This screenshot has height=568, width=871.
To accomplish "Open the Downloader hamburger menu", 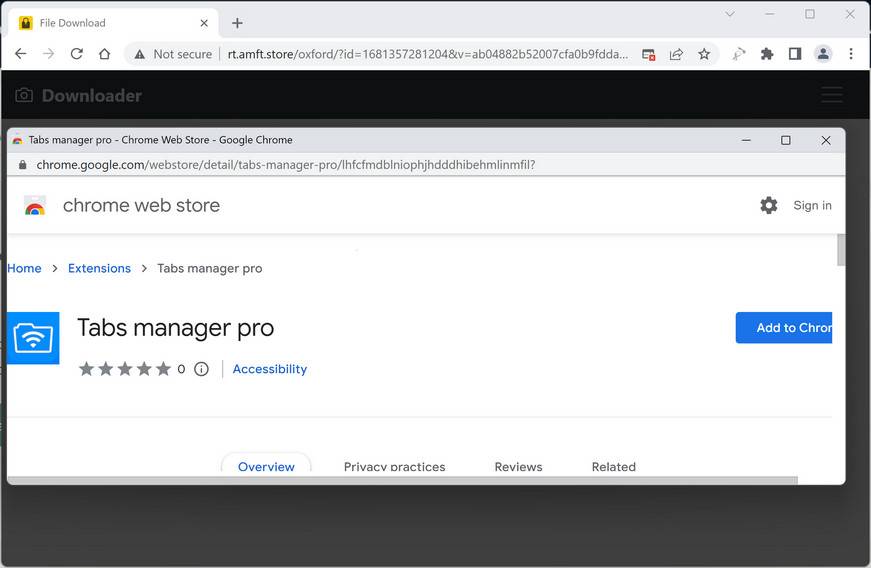I will [832, 95].
